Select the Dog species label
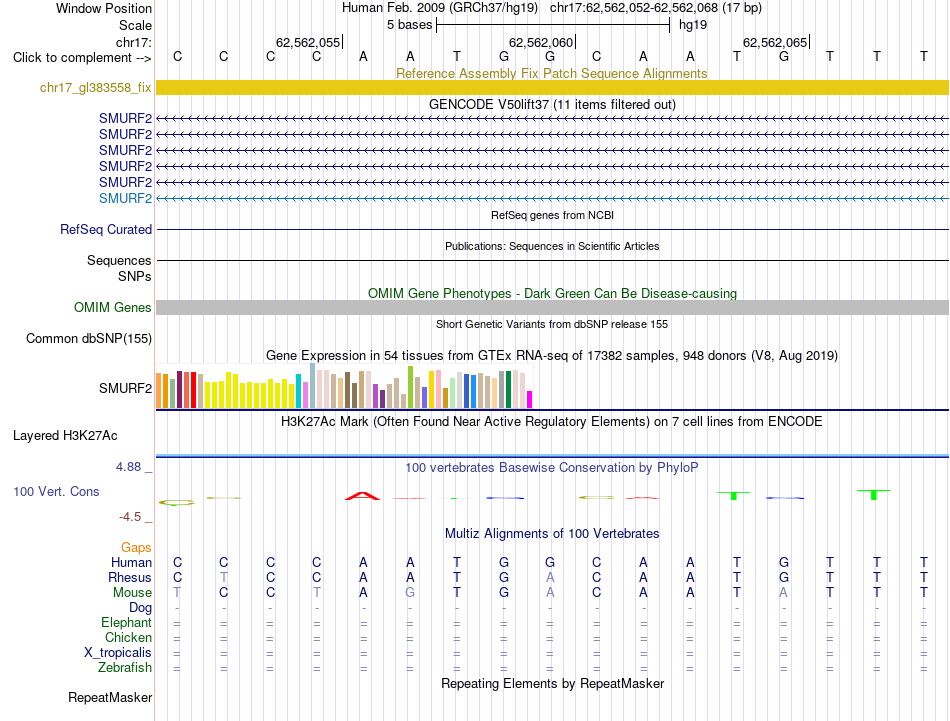Image resolution: width=950 pixels, height=721 pixels. point(140,608)
